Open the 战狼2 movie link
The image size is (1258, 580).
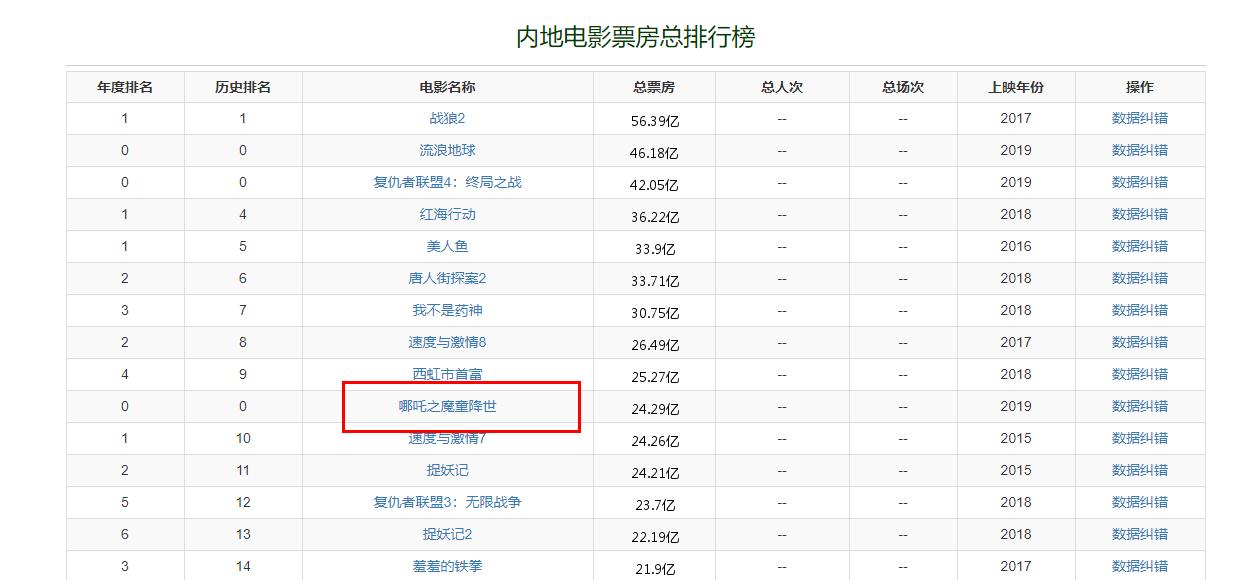coord(447,118)
